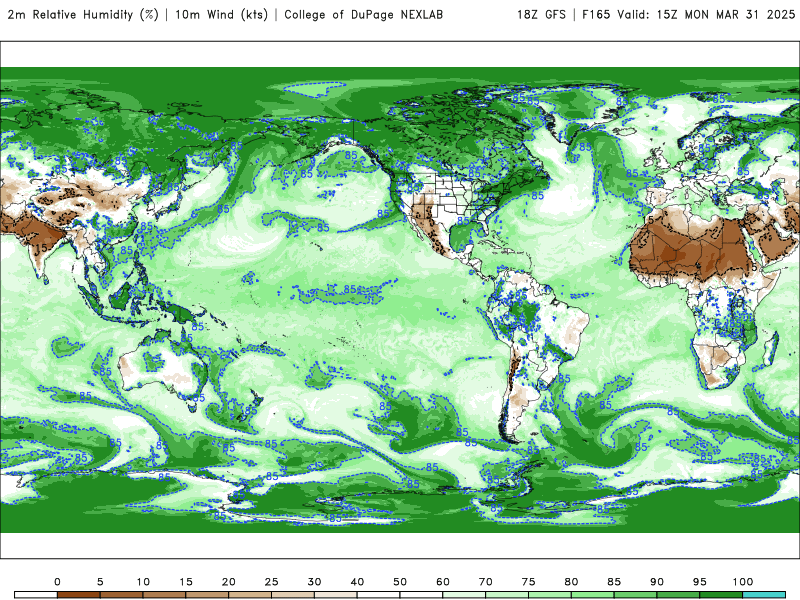Click the legend value "10"
Viewport: 800px width, 600px height.
(143, 582)
